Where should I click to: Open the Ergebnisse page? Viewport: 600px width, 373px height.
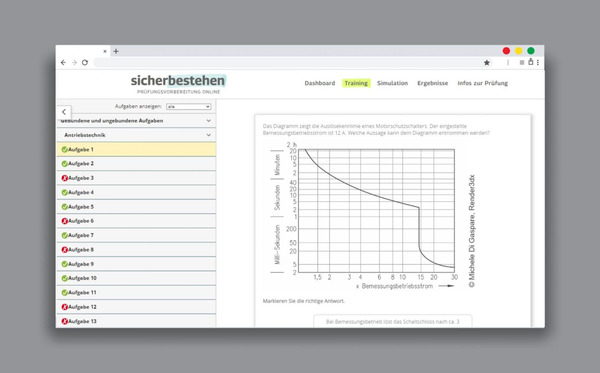coord(432,83)
